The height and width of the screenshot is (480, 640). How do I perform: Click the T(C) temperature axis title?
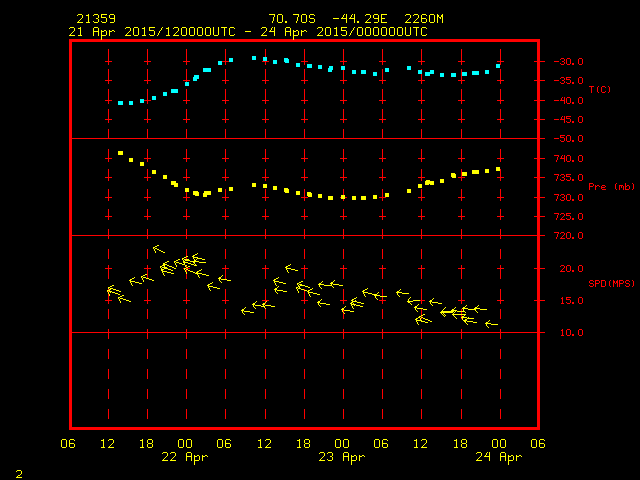(x=600, y=89)
